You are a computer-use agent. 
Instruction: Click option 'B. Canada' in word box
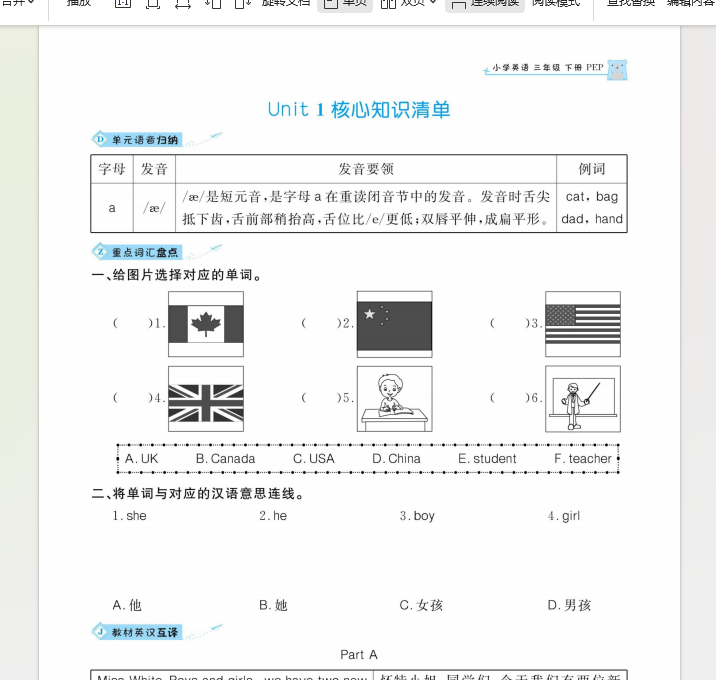click(226, 459)
